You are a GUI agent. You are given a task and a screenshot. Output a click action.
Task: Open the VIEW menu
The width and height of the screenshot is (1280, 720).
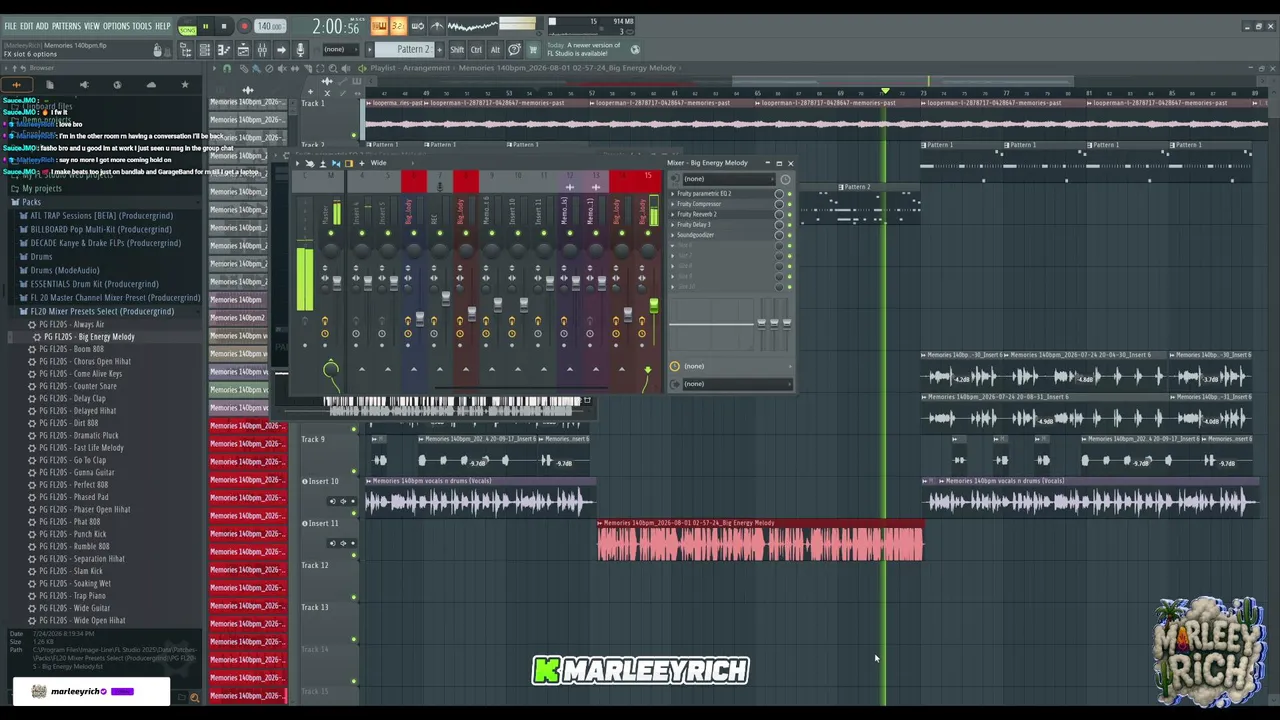pyautogui.click(x=92, y=26)
